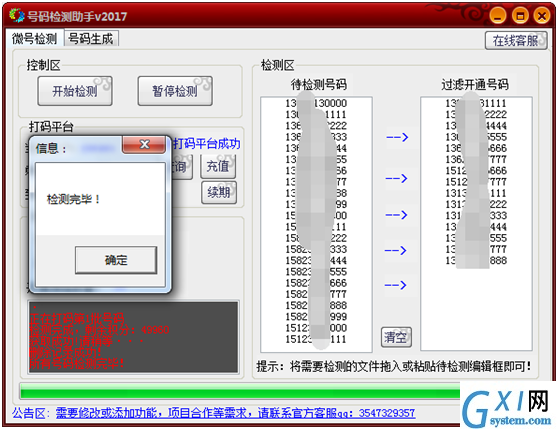
Task: Click the 检测完毕! message text
Action: point(73,199)
